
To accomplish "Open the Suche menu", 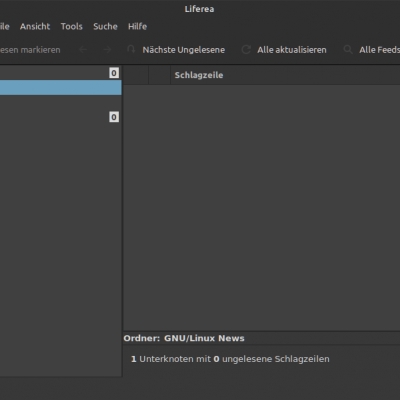I will point(105,26).
